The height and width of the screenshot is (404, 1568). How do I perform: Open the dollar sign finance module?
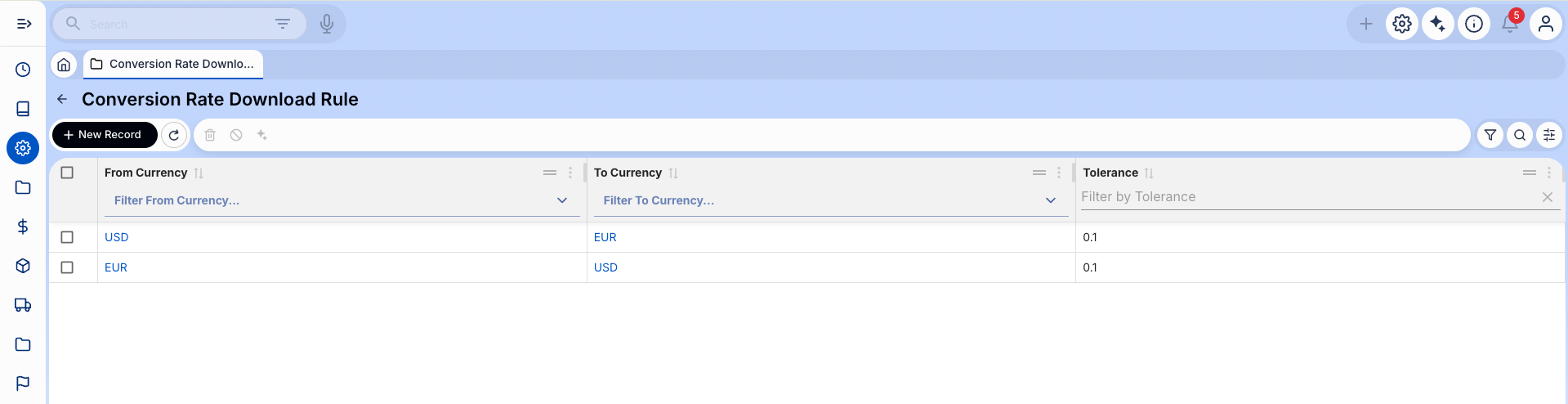(x=23, y=227)
